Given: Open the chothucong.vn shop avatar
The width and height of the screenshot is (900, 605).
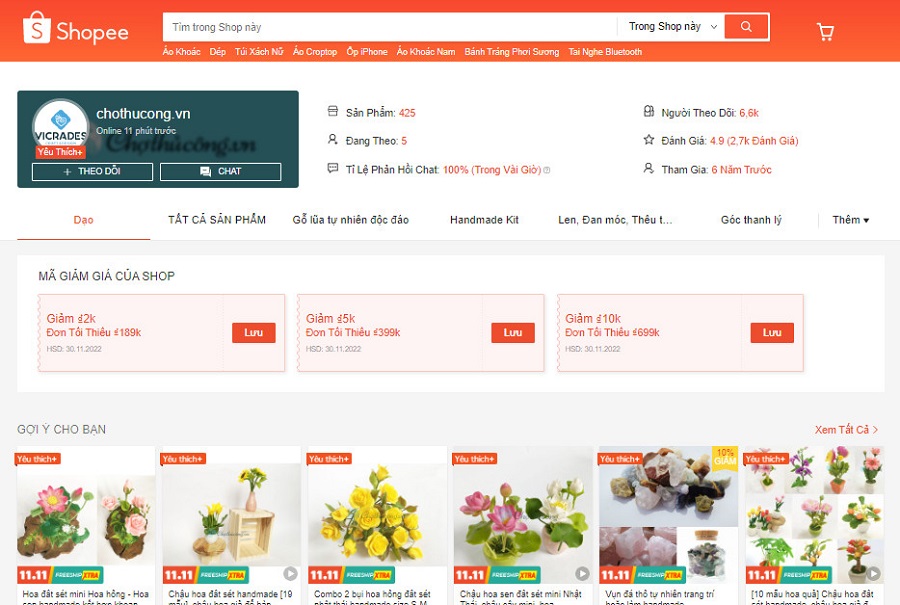Looking at the screenshot, I should tap(60, 127).
